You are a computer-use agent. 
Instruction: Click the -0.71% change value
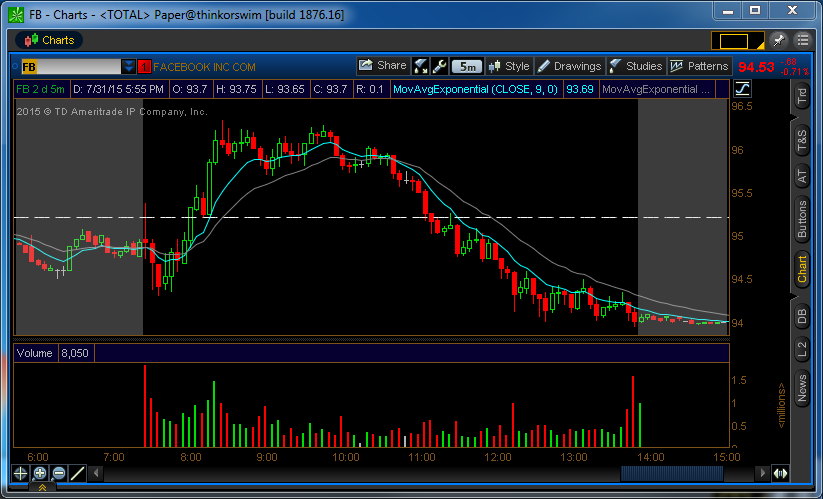pos(795,72)
